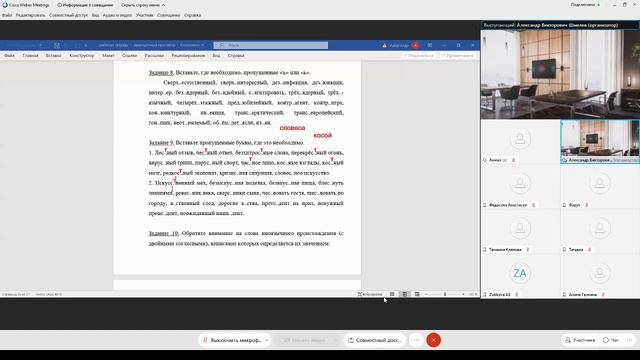
Task: Click Совместный доступ share button
Action: coord(375,340)
